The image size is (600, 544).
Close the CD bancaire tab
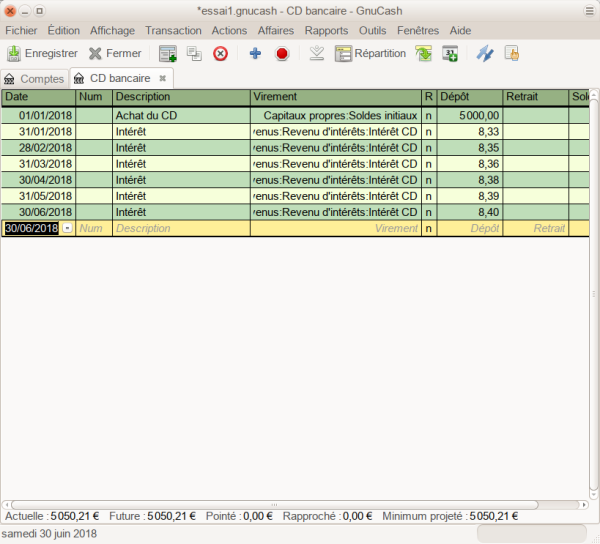(x=163, y=78)
